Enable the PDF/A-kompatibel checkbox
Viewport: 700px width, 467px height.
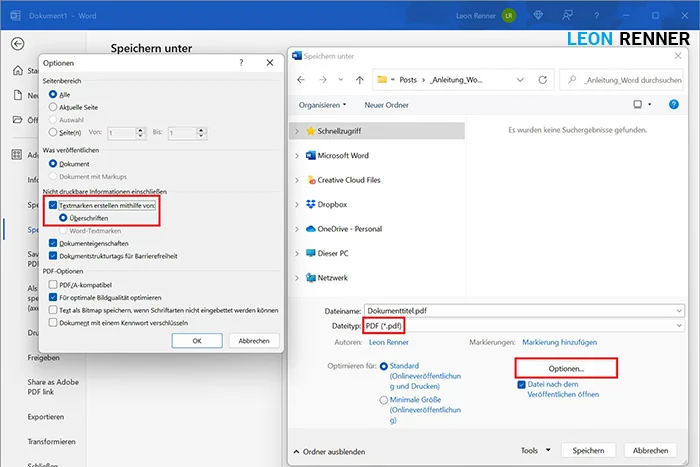click(x=53, y=284)
